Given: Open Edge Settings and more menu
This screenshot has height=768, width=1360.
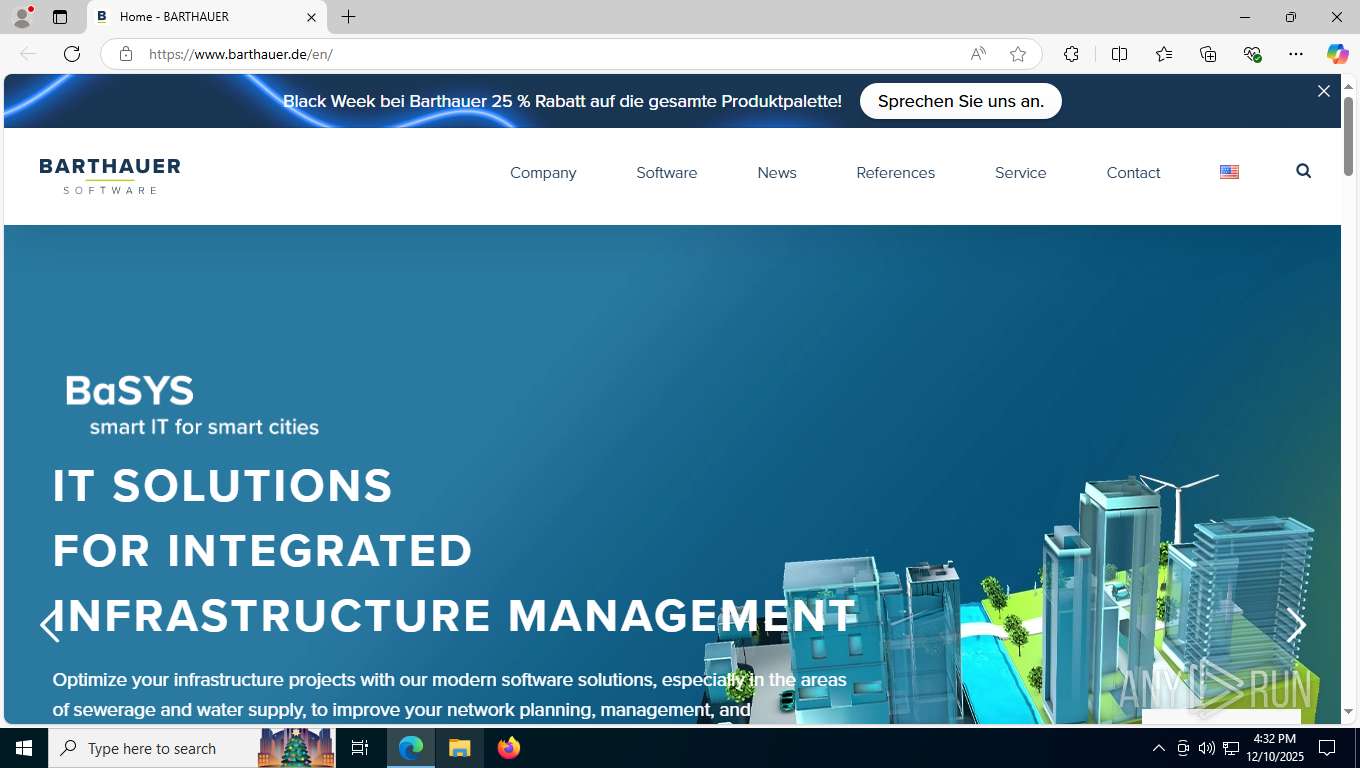Looking at the screenshot, I should (x=1296, y=54).
